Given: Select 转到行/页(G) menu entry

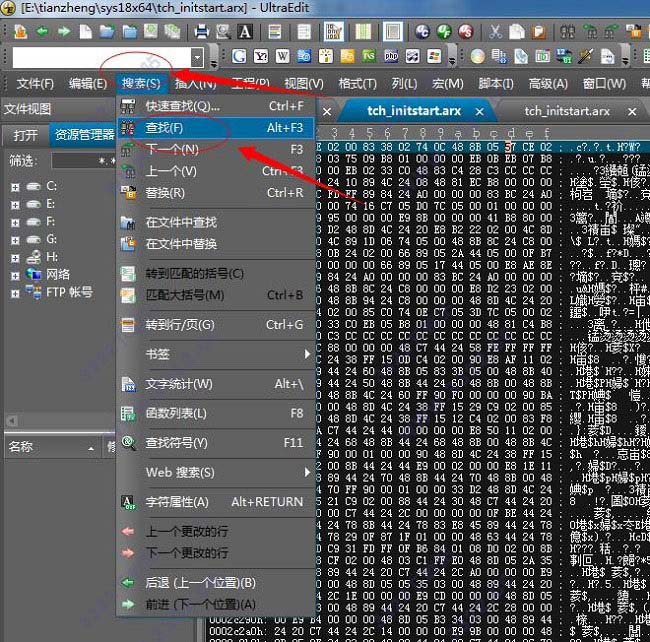Looking at the screenshot, I should coord(215,325).
